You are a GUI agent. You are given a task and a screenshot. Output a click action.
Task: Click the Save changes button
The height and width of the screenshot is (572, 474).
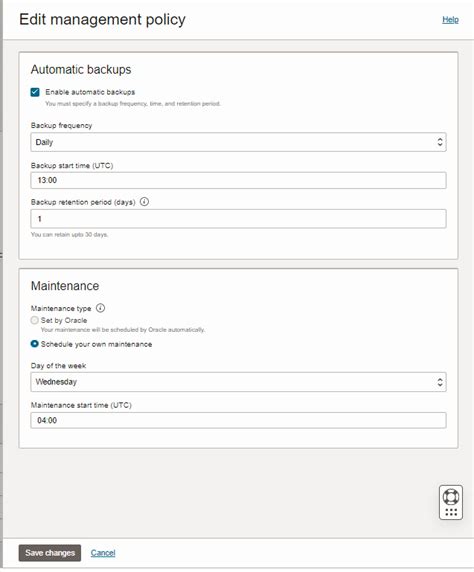tap(50, 553)
